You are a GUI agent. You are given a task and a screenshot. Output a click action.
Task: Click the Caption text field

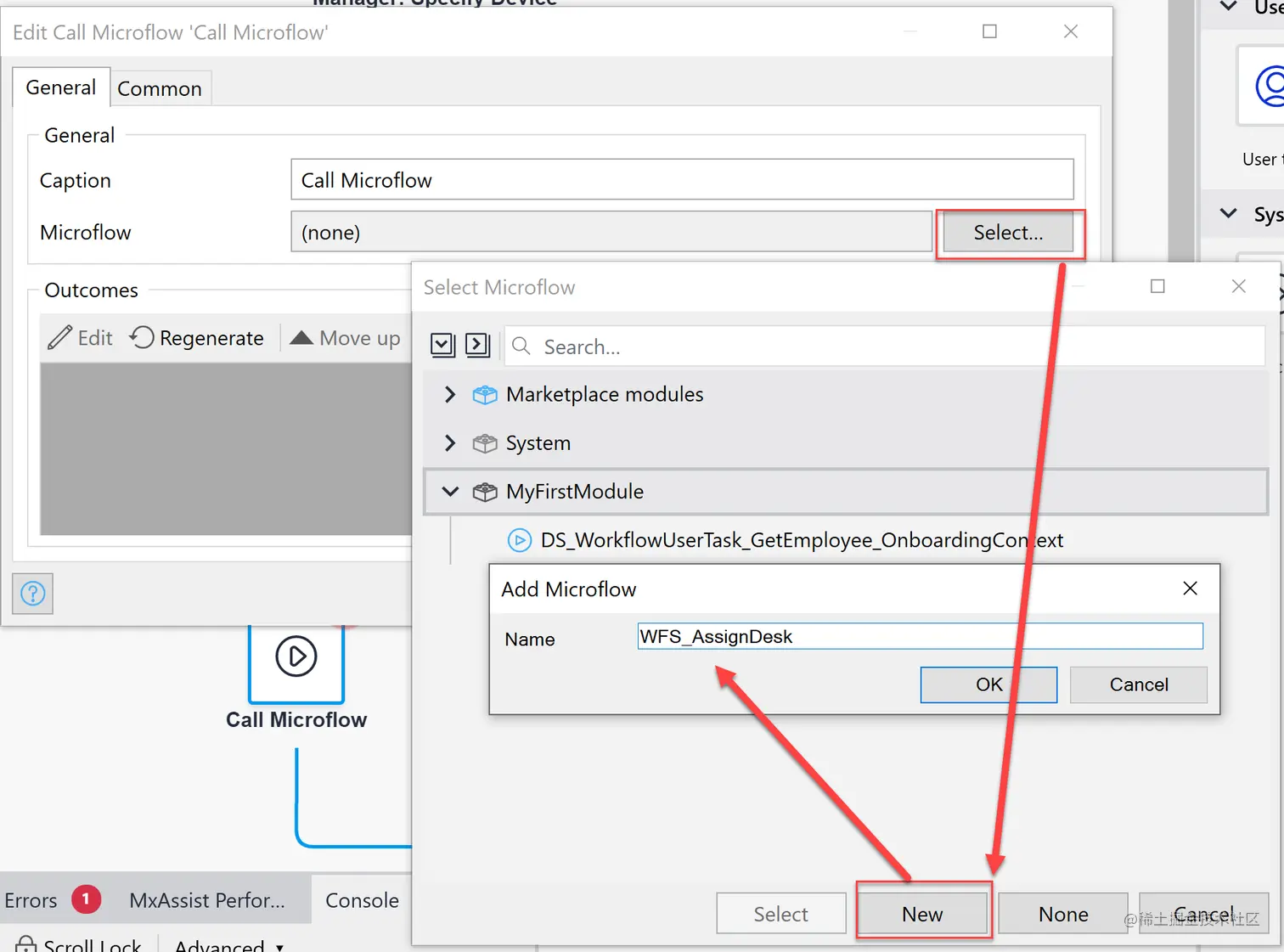coord(682,180)
